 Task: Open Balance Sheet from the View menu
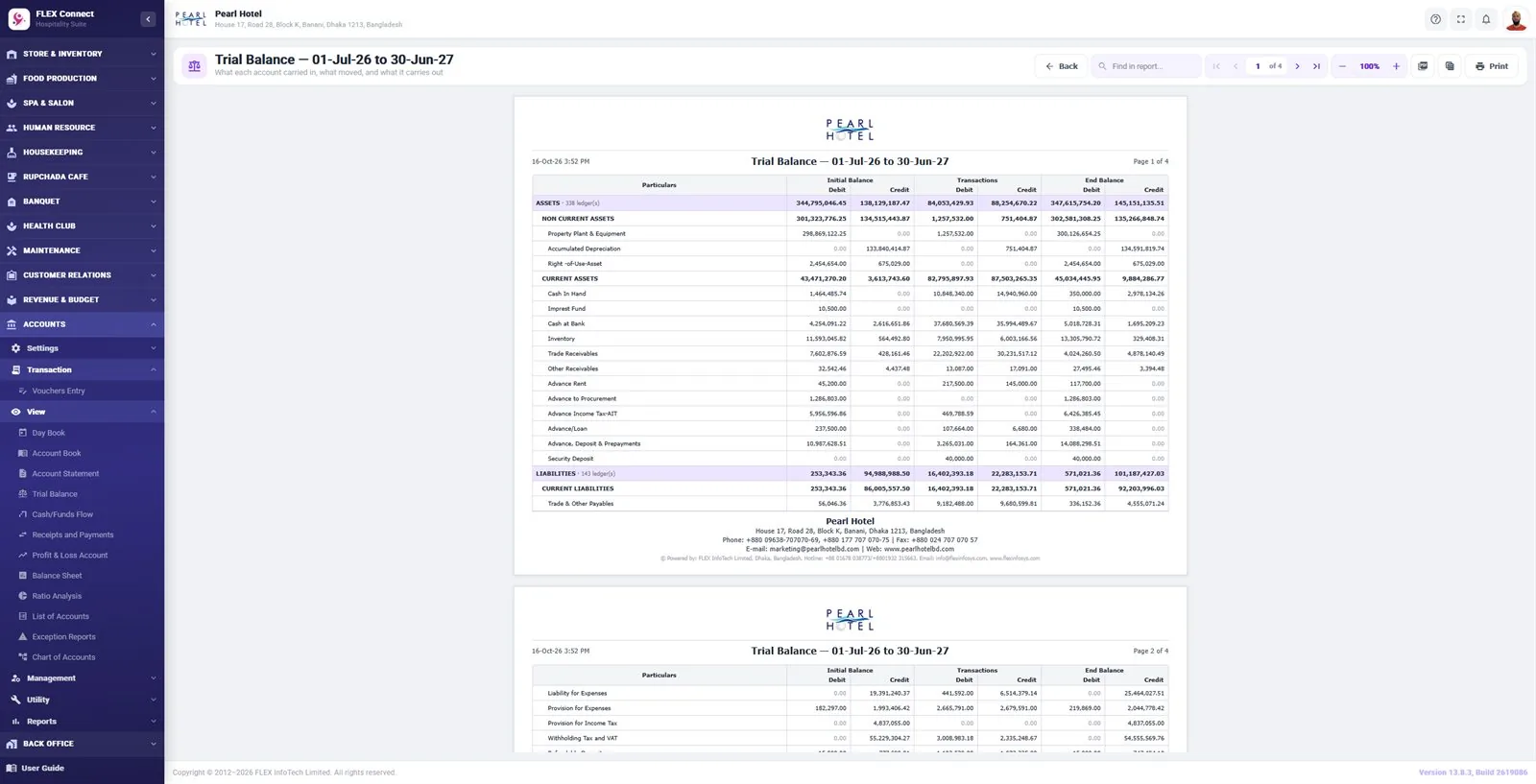click(57, 576)
